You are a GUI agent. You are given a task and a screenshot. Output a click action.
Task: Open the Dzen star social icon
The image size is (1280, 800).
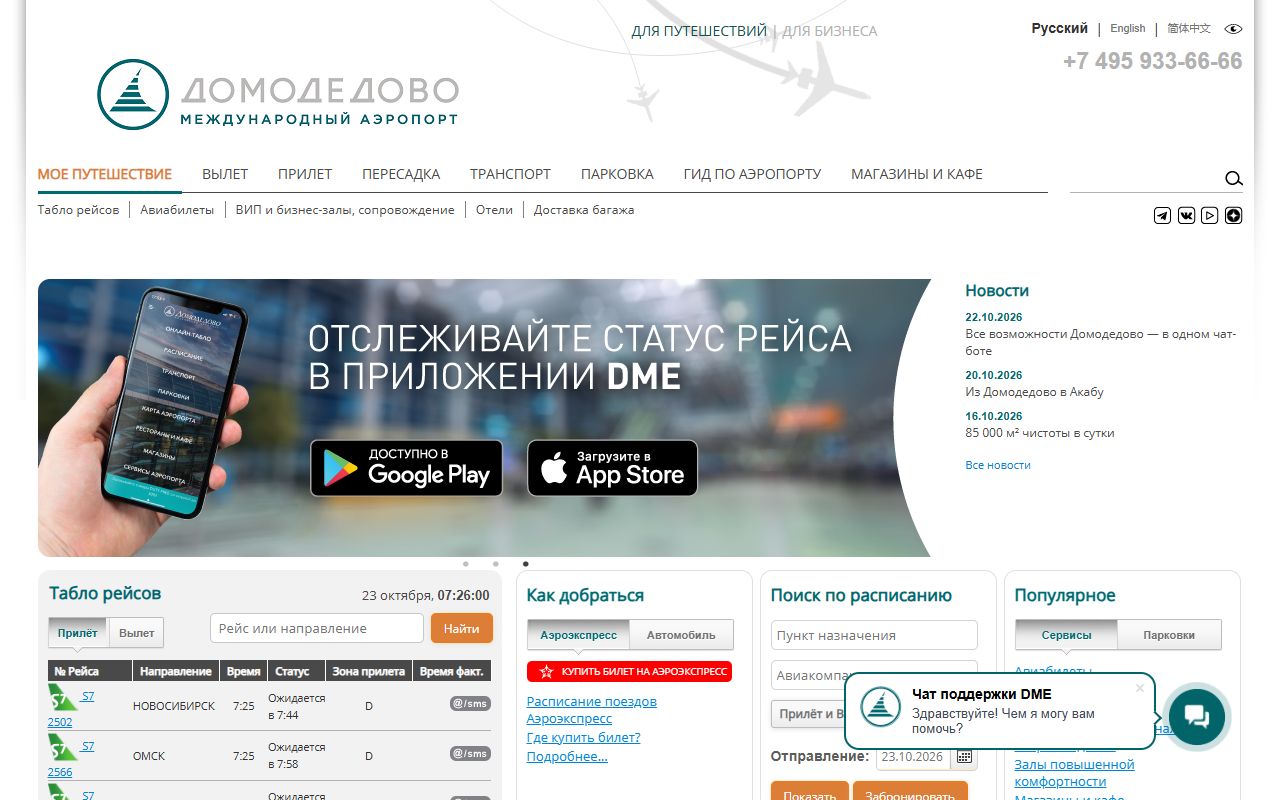pyautogui.click(x=1234, y=215)
